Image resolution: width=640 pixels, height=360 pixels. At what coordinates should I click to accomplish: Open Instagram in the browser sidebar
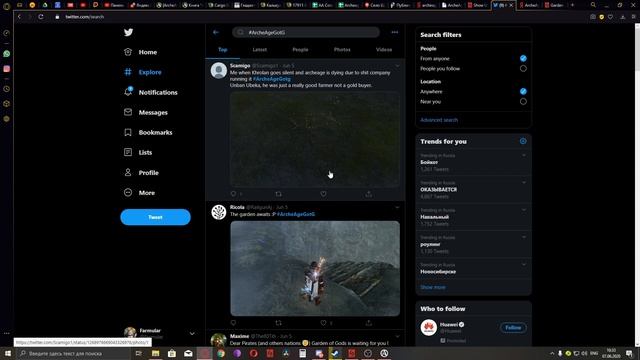pos(7,69)
